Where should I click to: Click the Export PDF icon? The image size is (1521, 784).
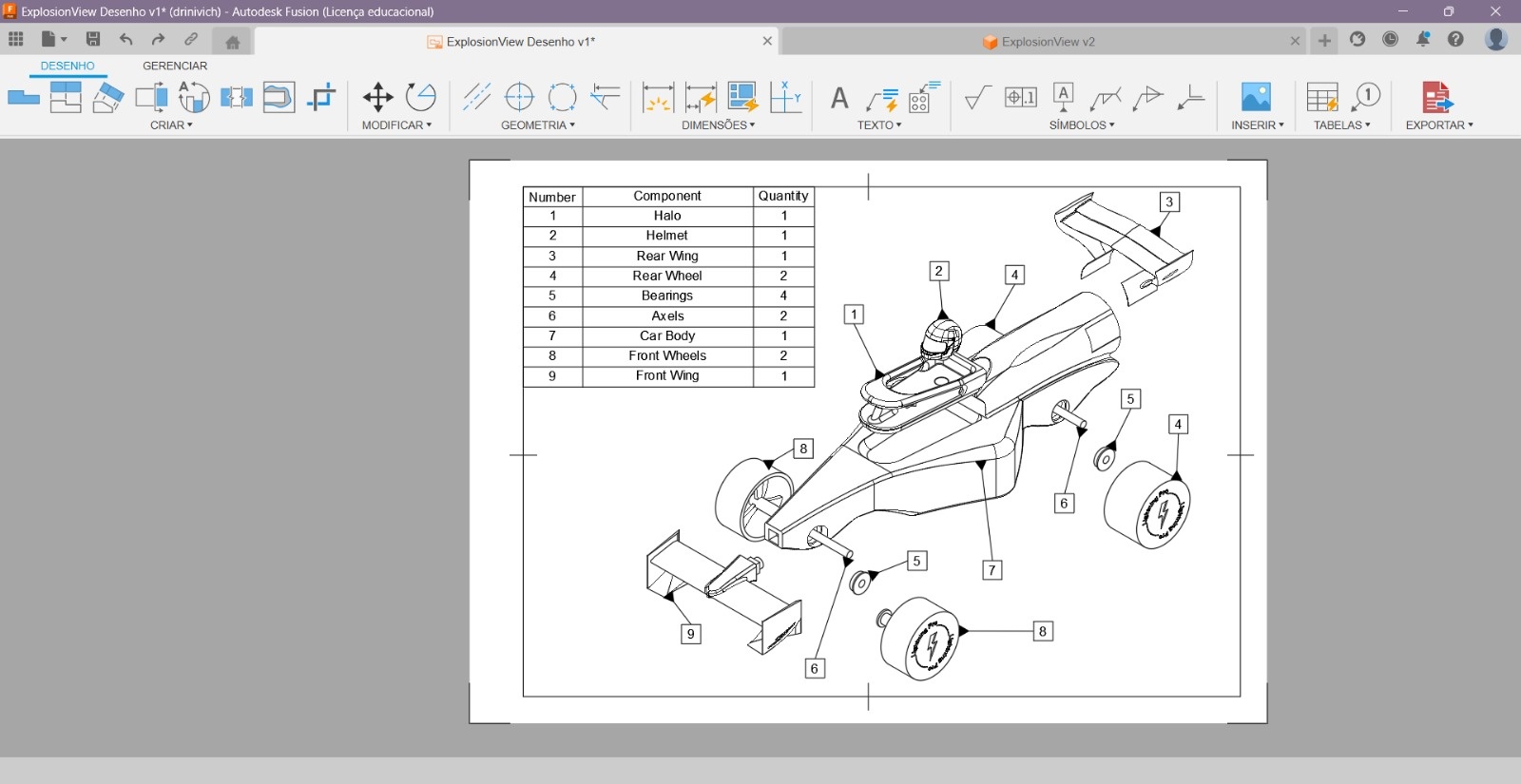pos(1436,97)
